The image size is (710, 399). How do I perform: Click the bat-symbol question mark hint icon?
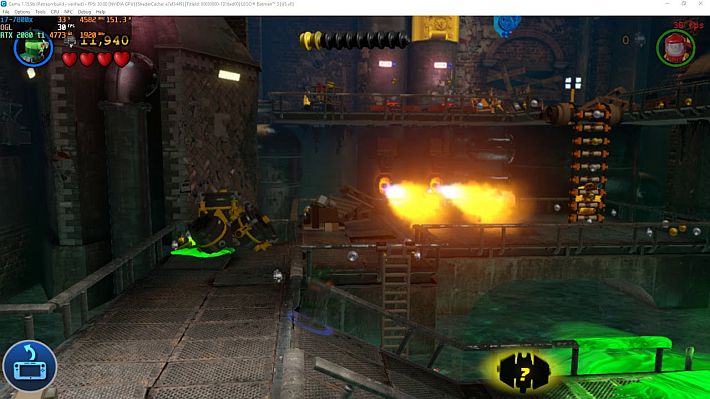pos(524,372)
